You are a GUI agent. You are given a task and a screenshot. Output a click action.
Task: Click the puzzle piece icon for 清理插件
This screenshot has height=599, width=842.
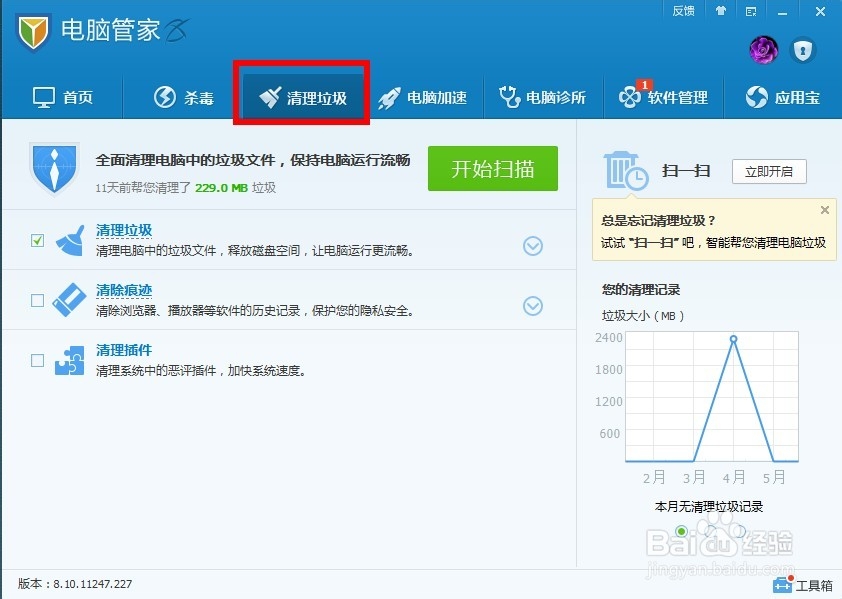click(70, 360)
